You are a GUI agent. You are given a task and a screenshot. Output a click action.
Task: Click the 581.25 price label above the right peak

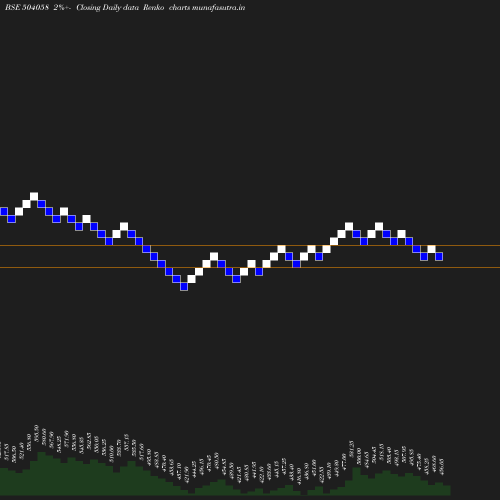point(351,449)
